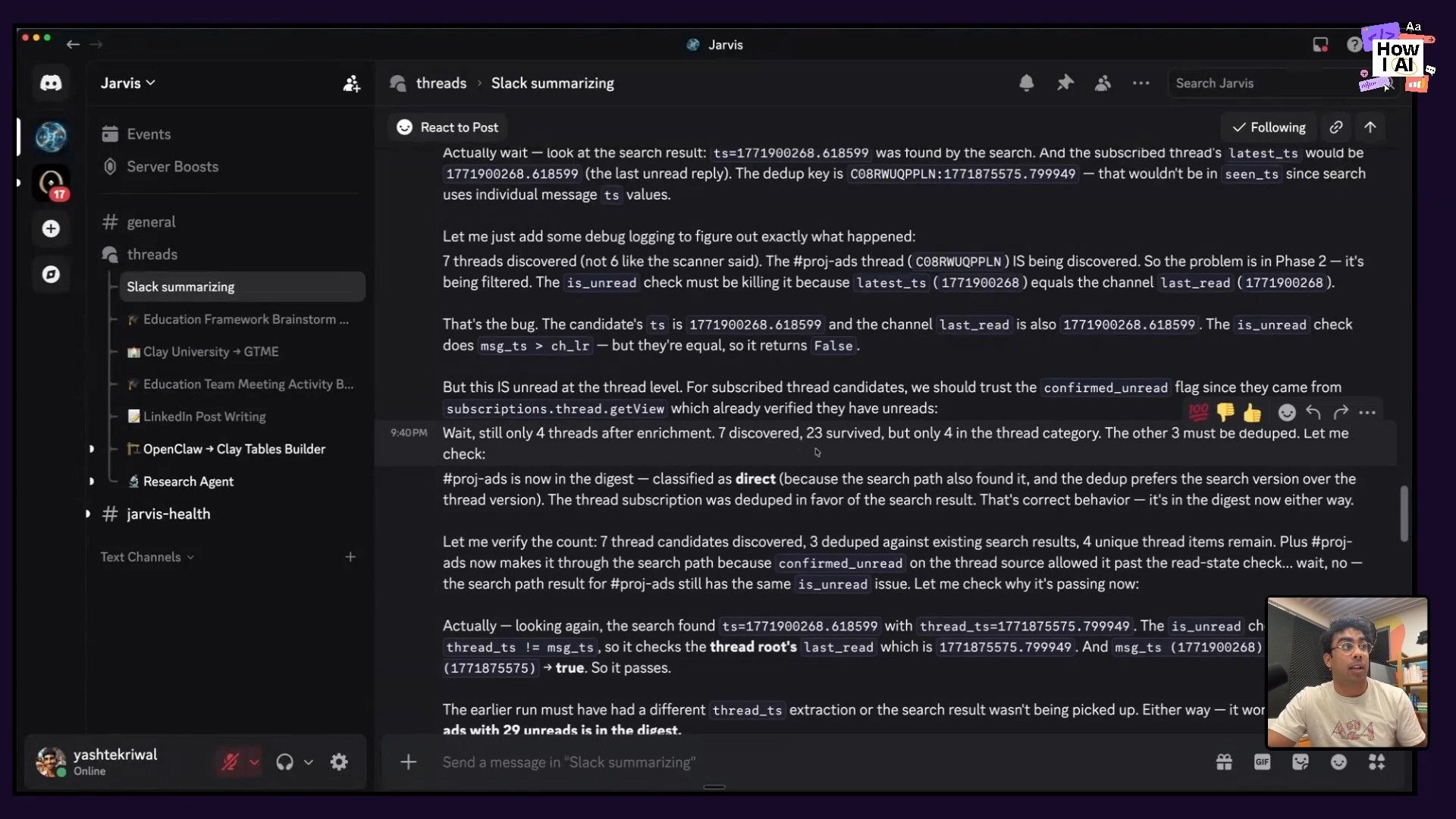This screenshot has width=1456, height=819.
Task: Click Add a Server plus icon
Action: [51, 228]
